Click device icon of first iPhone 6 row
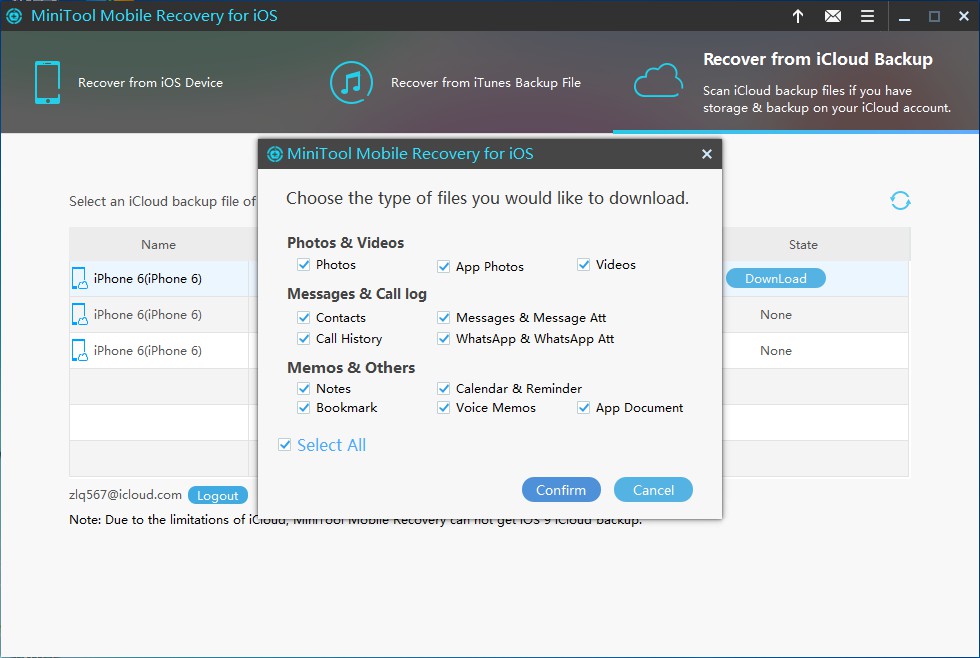 (x=79, y=279)
